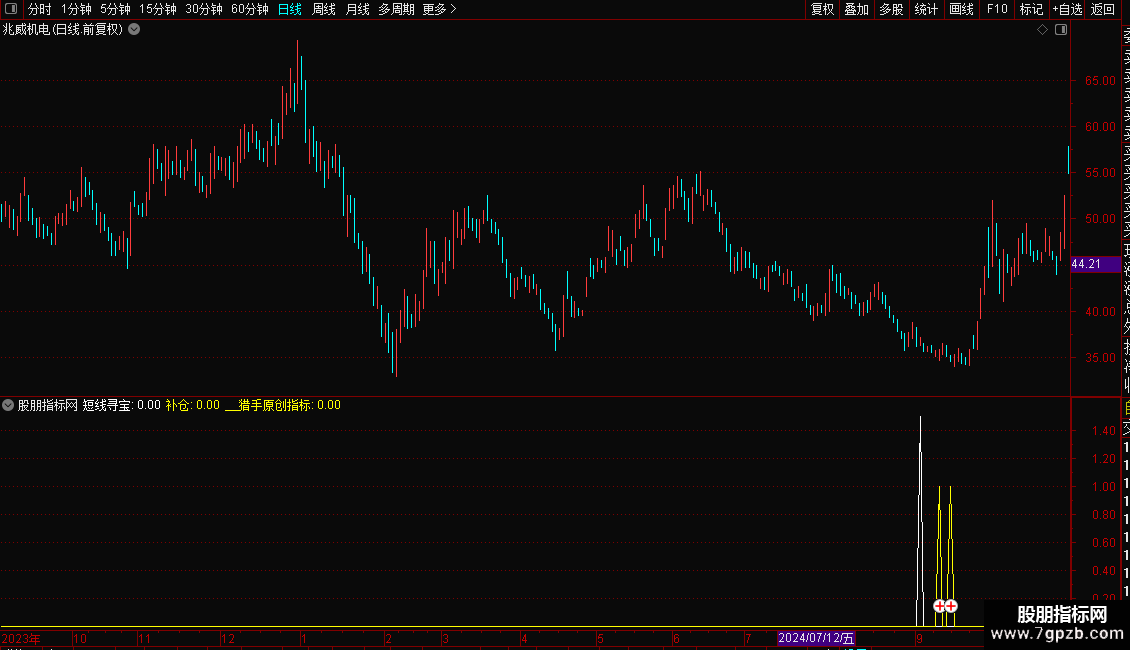Open the 统计 statistics tool
The width and height of the screenshot is (1130, 650).
[926, 9]
